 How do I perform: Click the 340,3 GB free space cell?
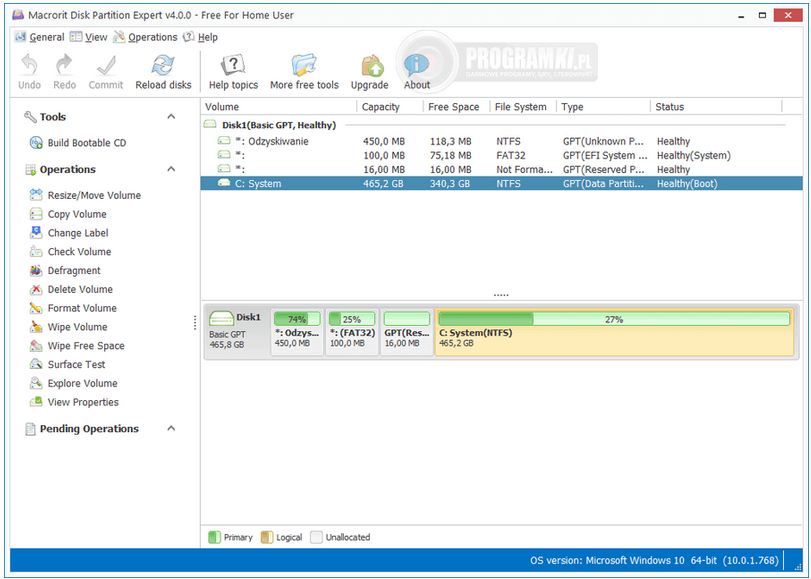(x=450, y=183)
